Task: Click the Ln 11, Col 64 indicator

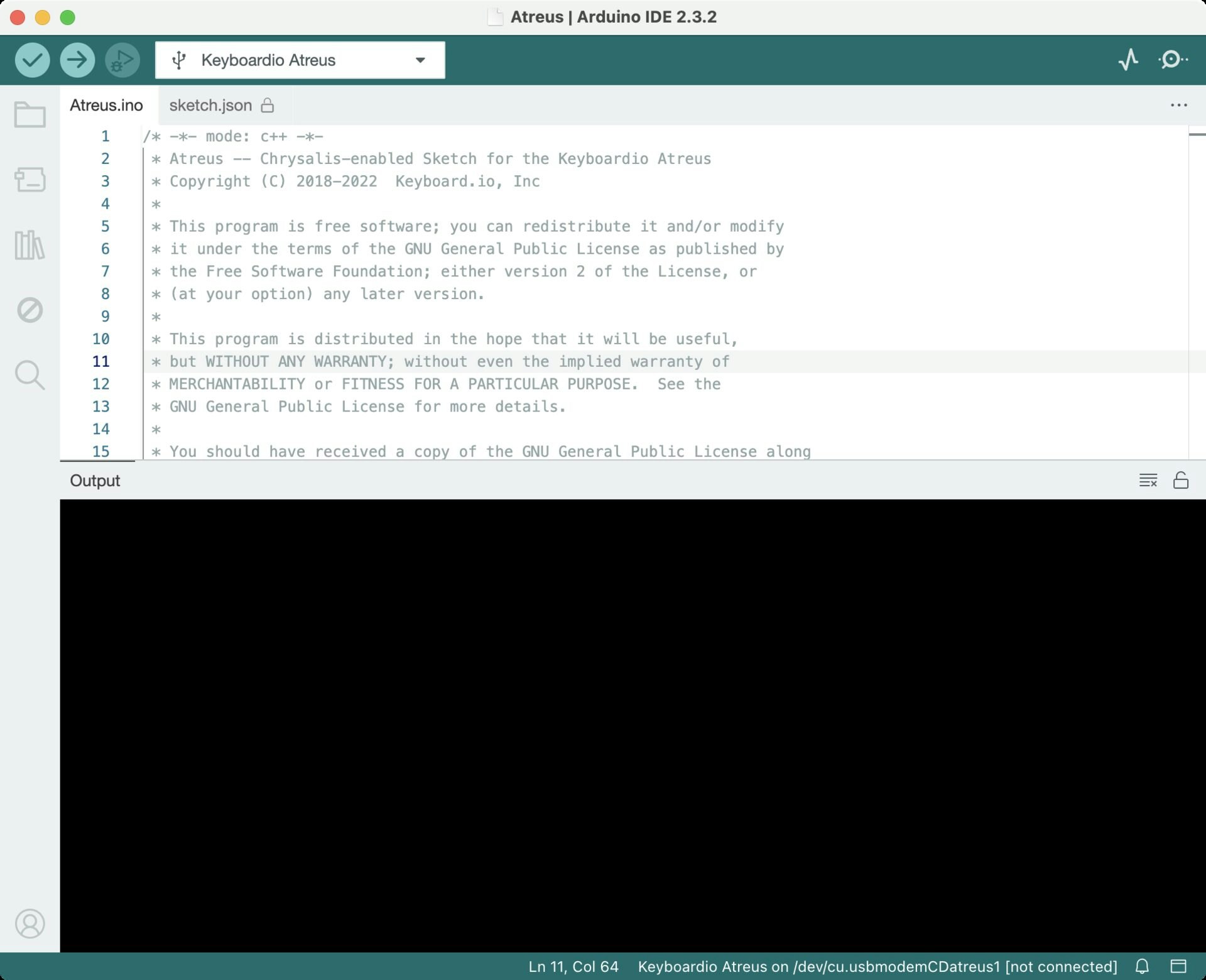Action: pos(573,967)
